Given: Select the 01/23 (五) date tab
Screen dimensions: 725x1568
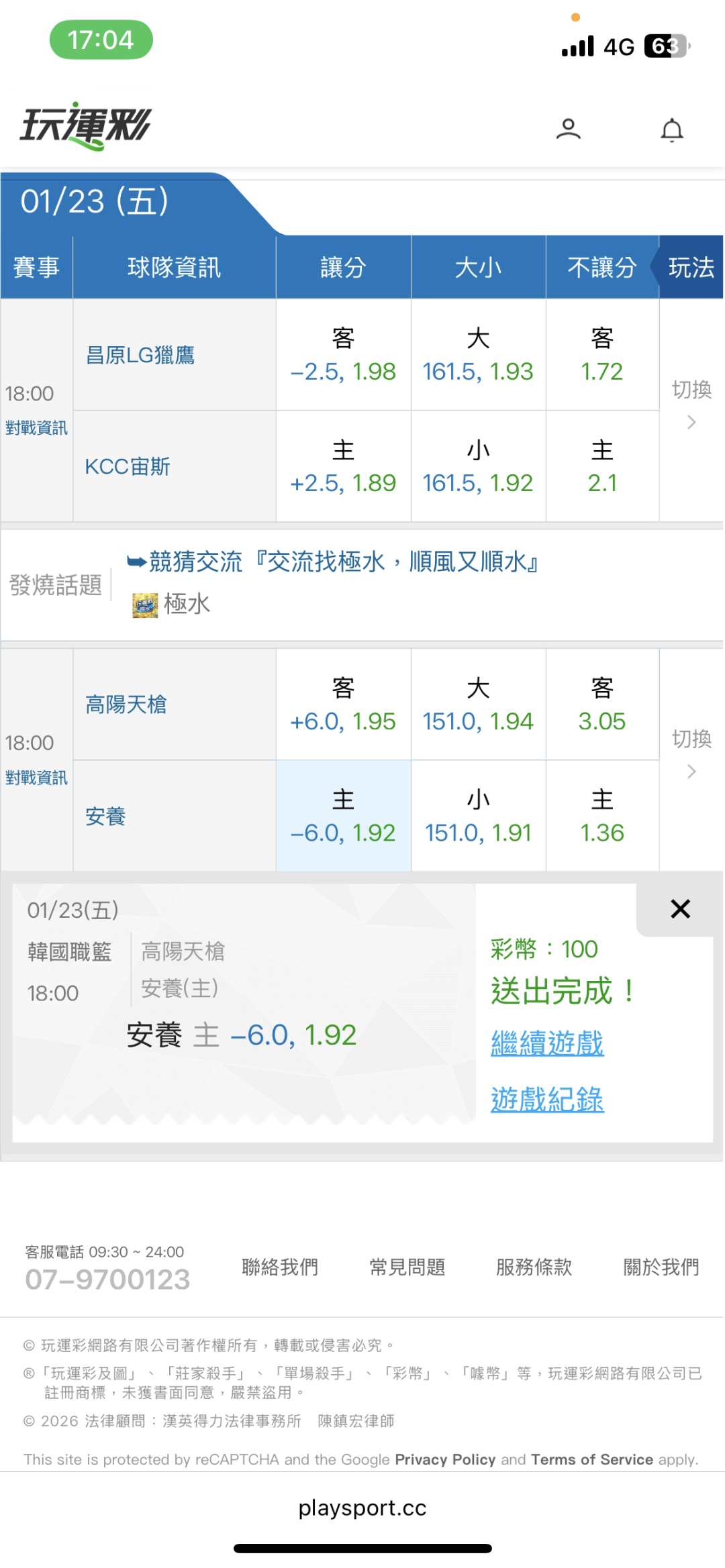Looking at the screenshot, I should point(95,202).
